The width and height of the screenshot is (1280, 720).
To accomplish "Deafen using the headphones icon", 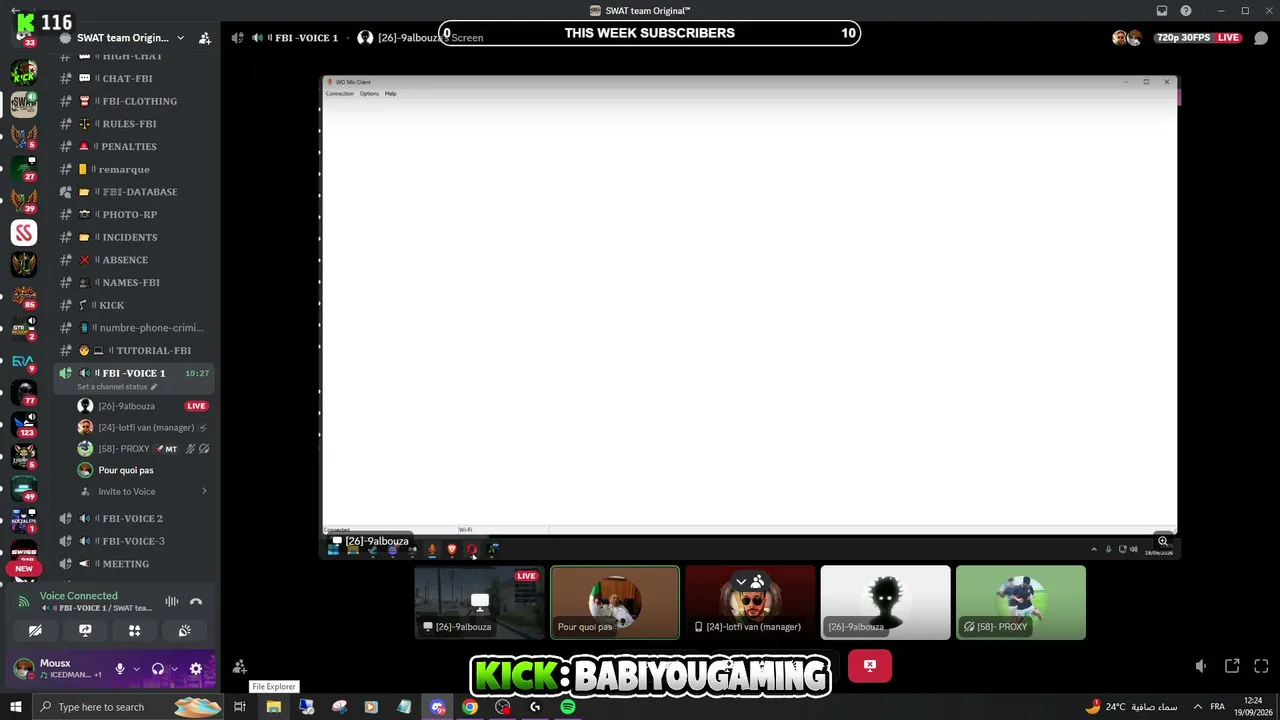I will pos(158,669).
